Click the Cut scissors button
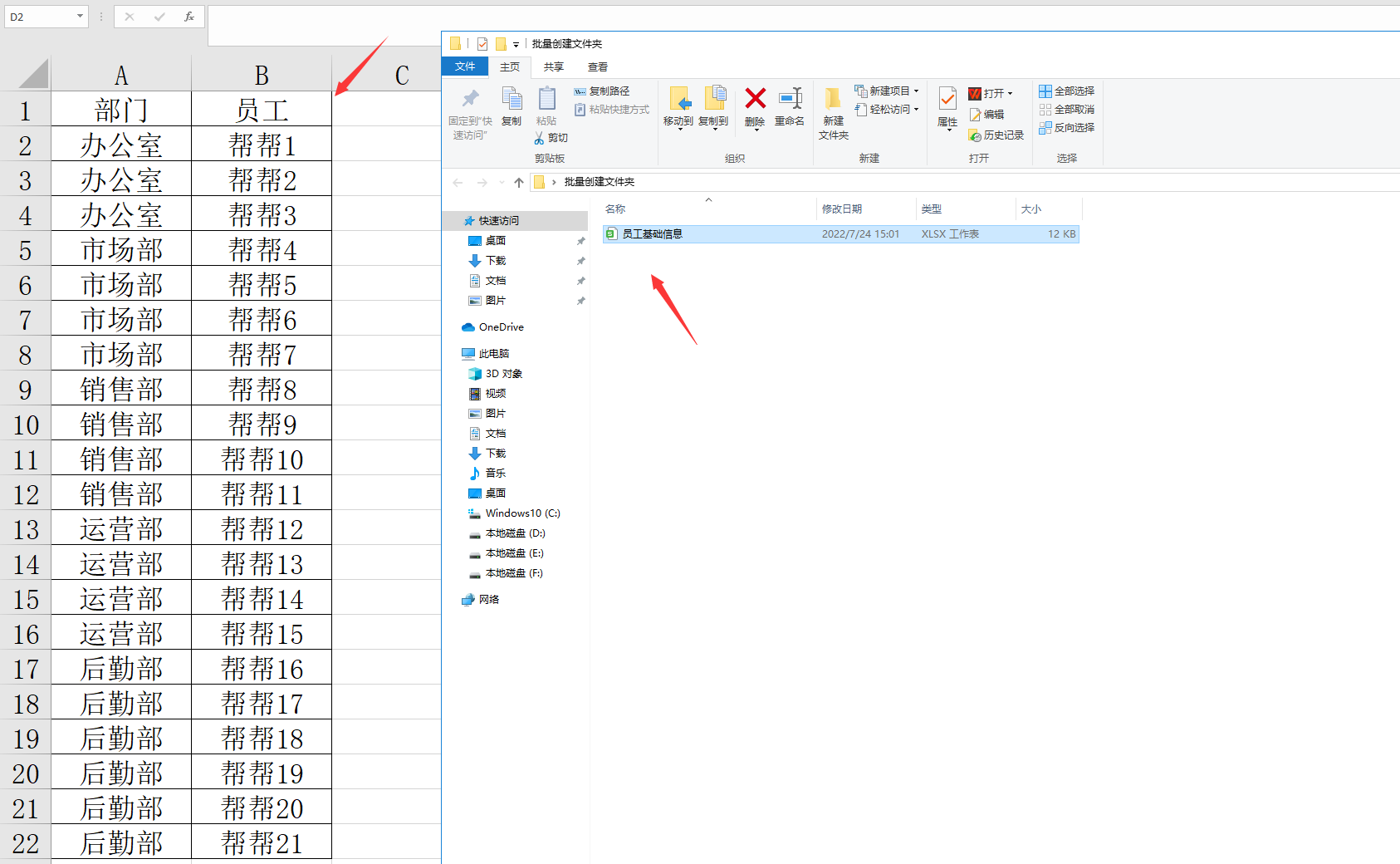This screenshot has width=1400, height=864. (551, 138)
